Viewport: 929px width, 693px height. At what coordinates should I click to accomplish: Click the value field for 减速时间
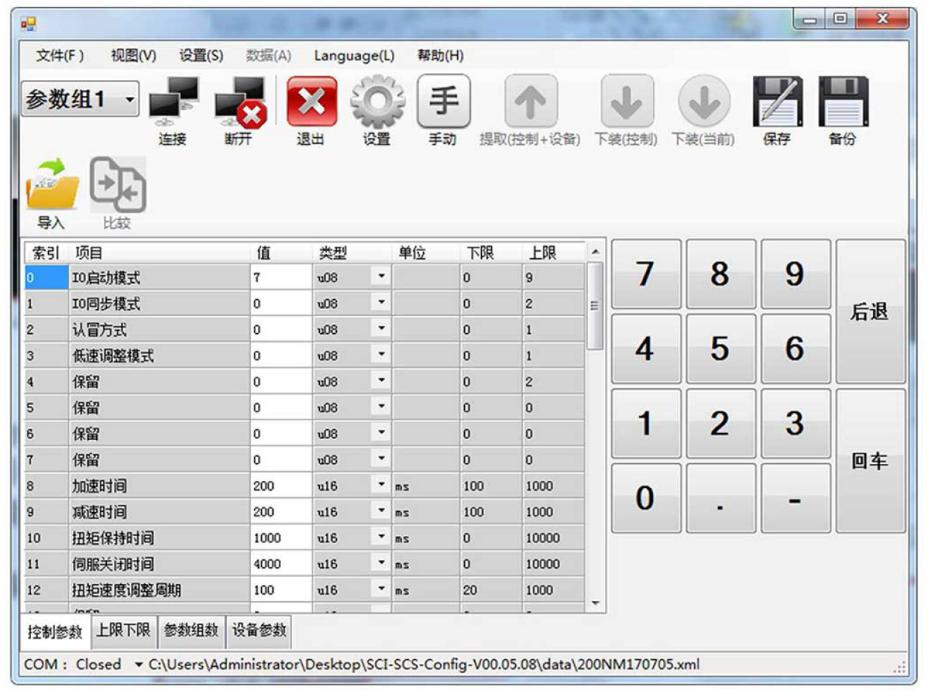tap(280, 512)
